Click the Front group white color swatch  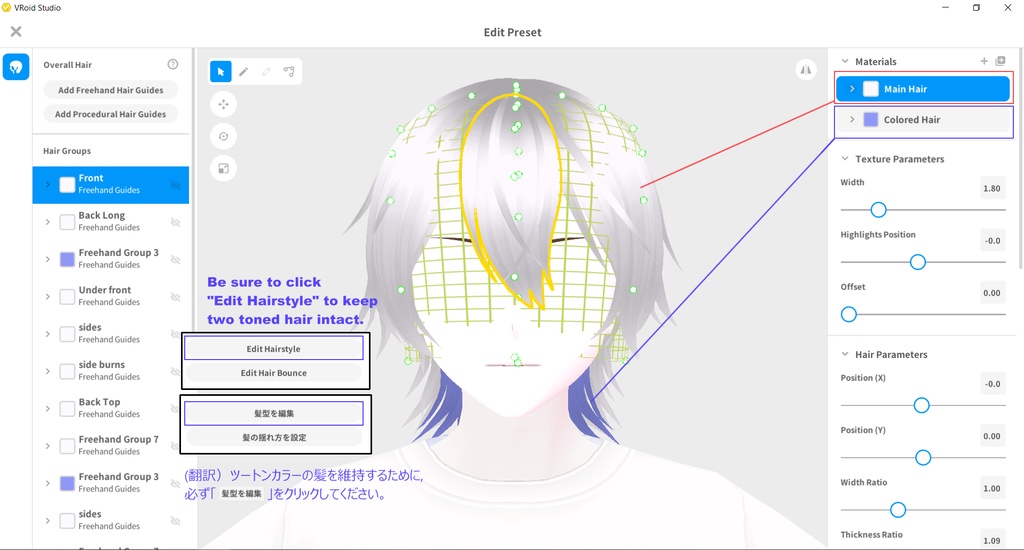point(67,185)
